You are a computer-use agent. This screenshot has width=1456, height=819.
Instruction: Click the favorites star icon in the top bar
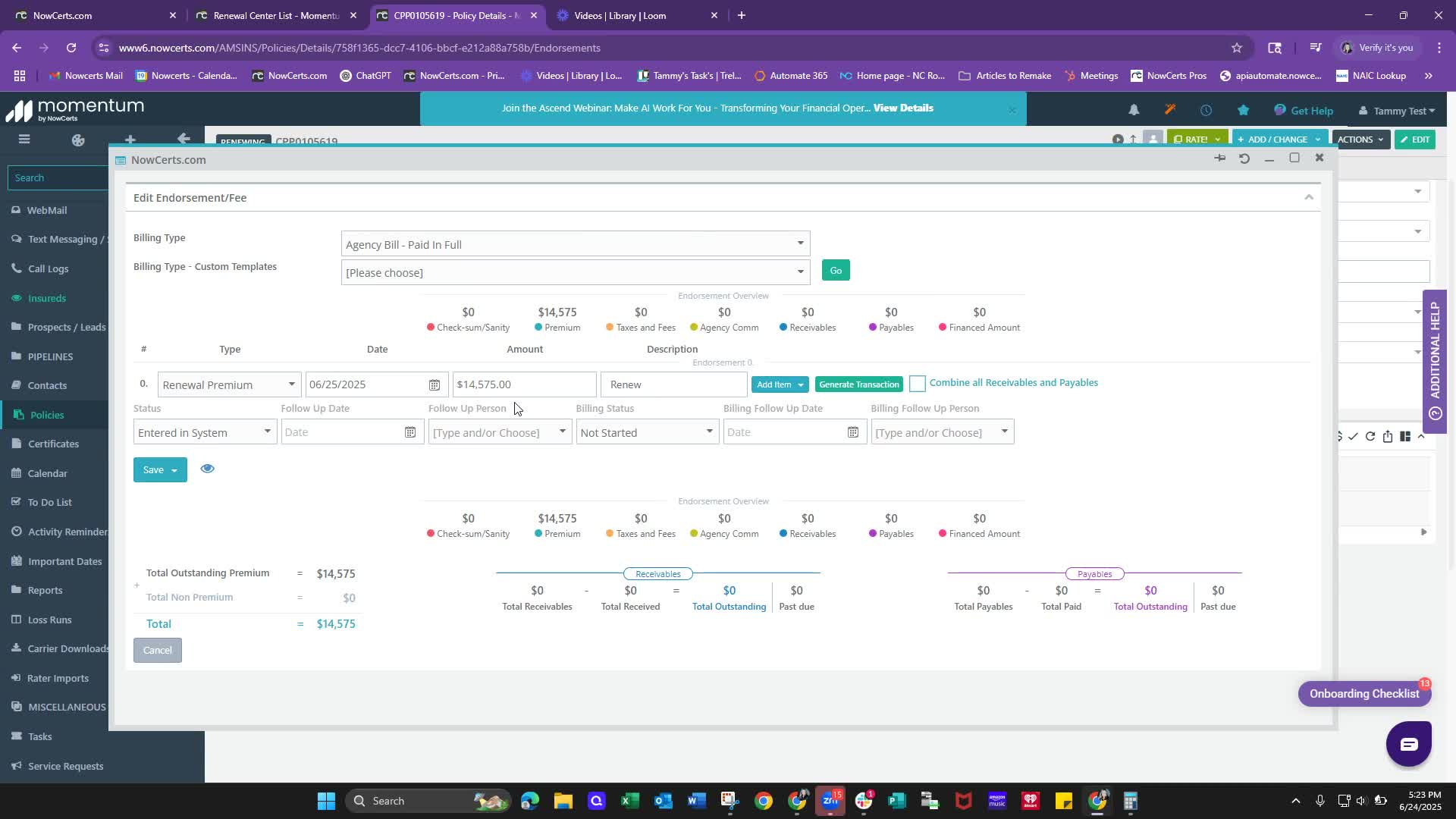[x=1243, y=110]
